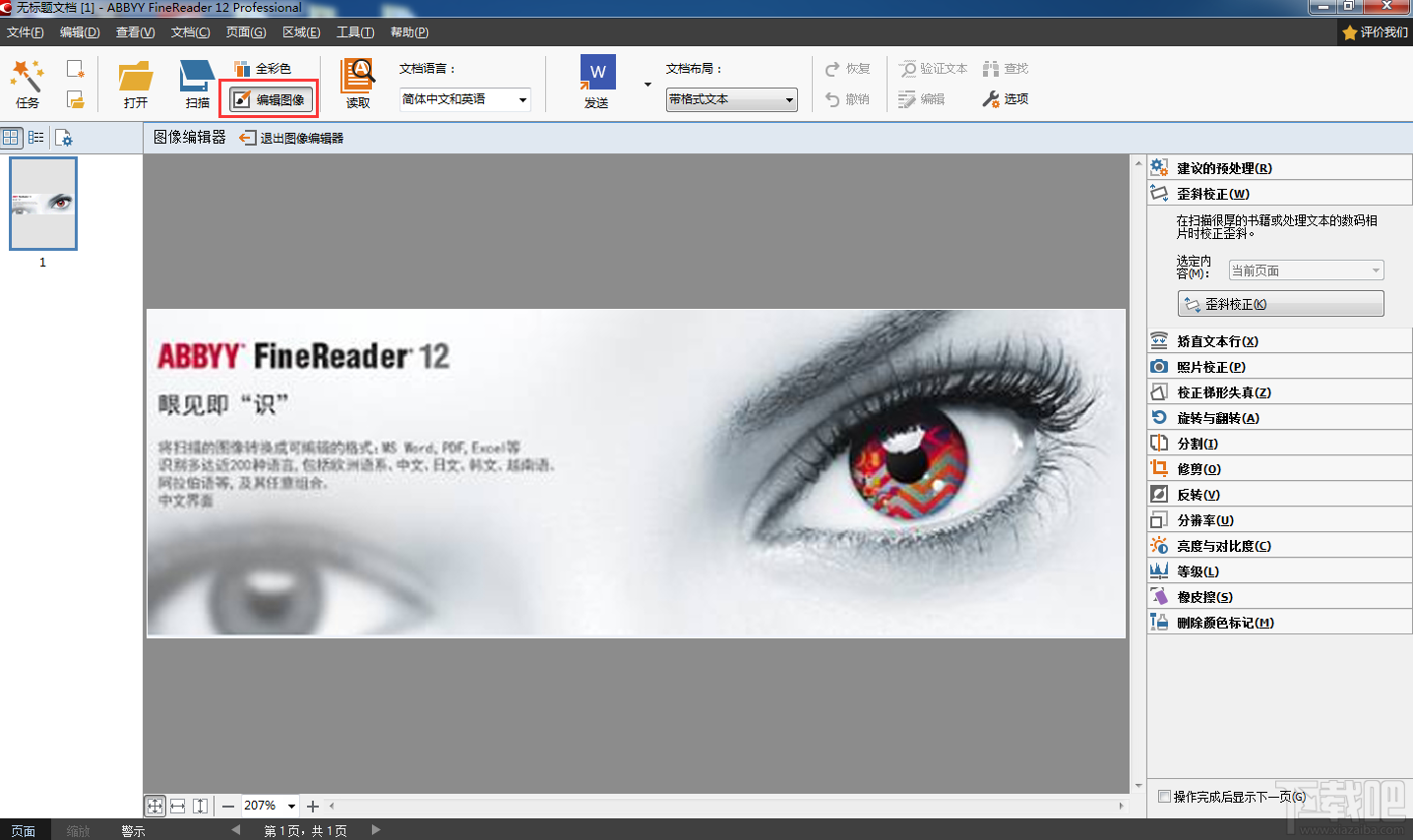Select the page 1 thumbnail

tap(42, 204)
